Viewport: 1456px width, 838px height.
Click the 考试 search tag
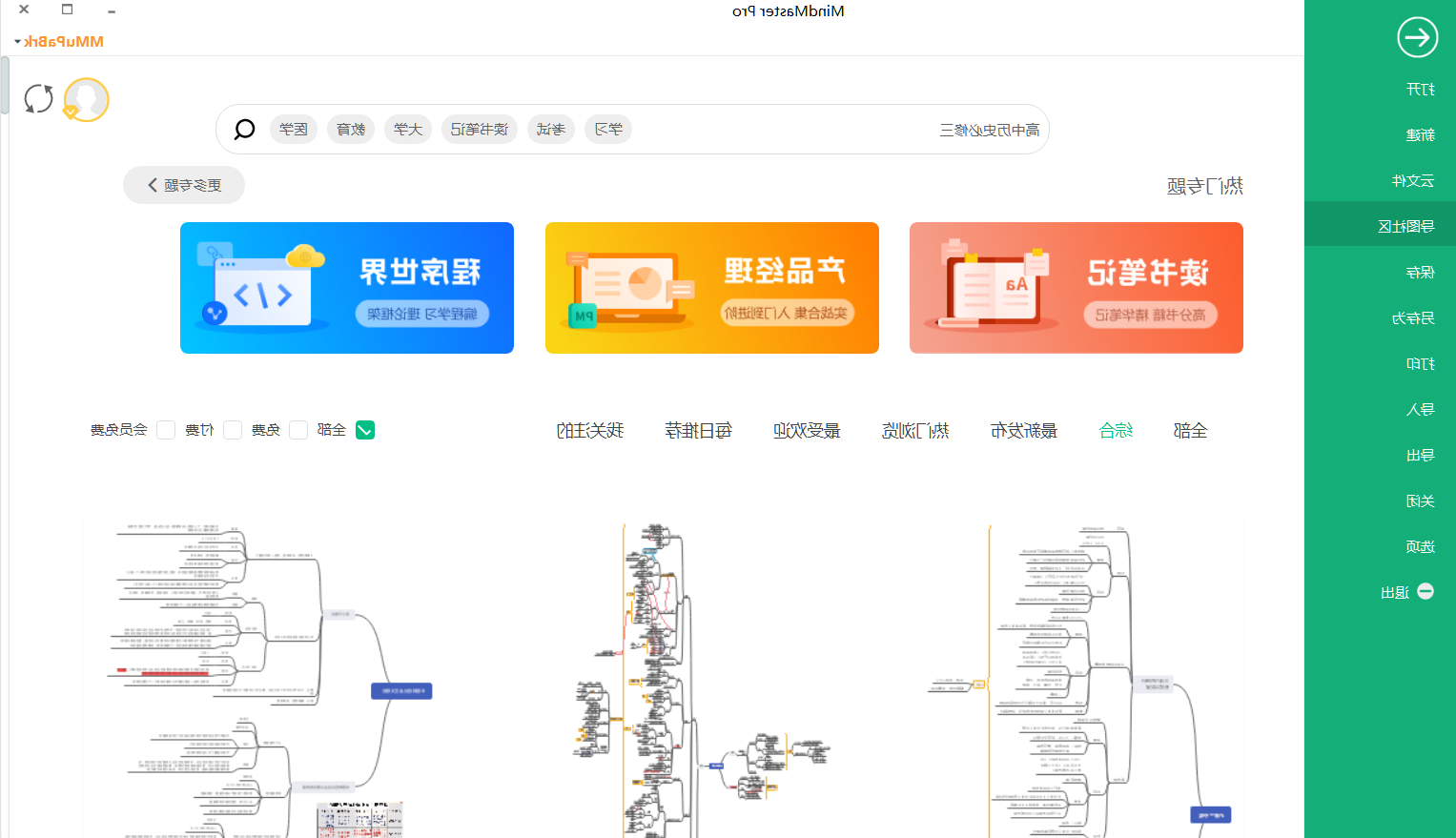click(x=550, y=130)
